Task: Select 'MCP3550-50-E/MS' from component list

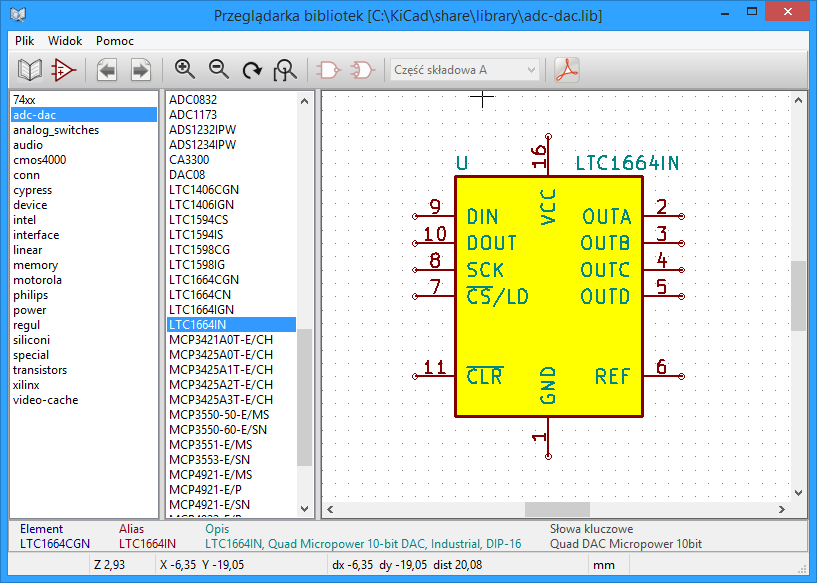Action: coord(219,415)
